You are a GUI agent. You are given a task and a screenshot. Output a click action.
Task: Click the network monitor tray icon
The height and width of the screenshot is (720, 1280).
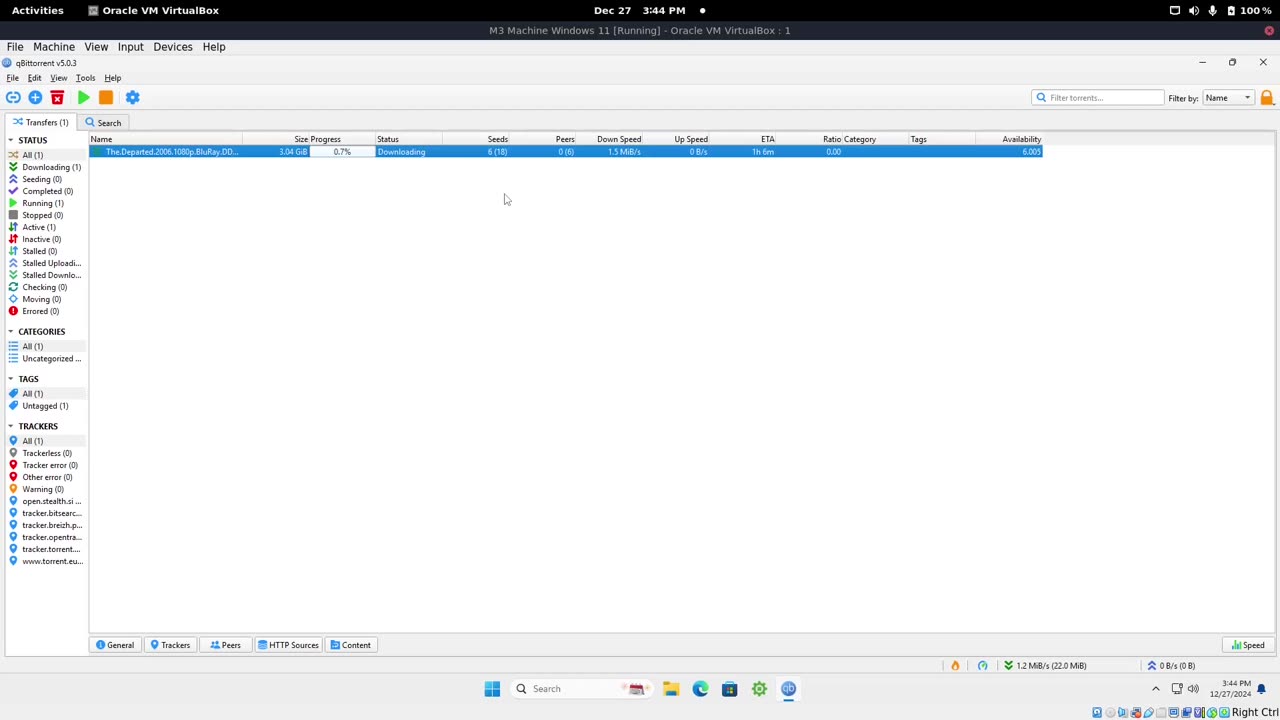[x=1177, y=689]
